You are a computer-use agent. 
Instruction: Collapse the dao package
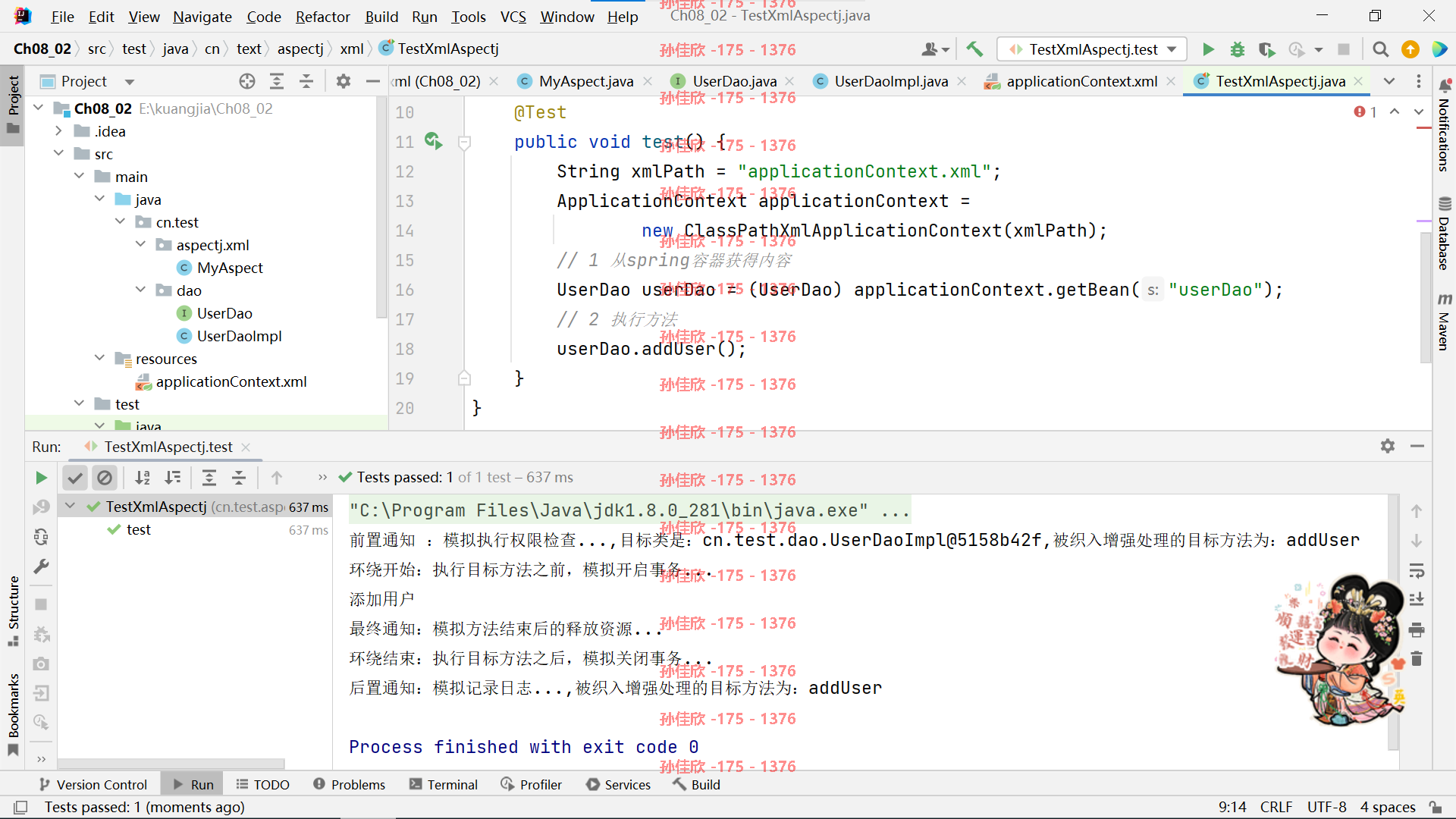pos(140,290)
